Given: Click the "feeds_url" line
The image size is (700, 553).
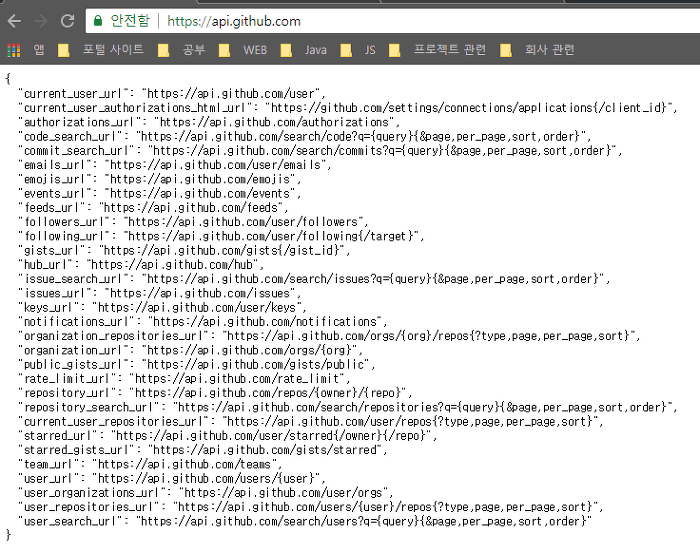Looking at the screenshot, I should tap(154, 208).
